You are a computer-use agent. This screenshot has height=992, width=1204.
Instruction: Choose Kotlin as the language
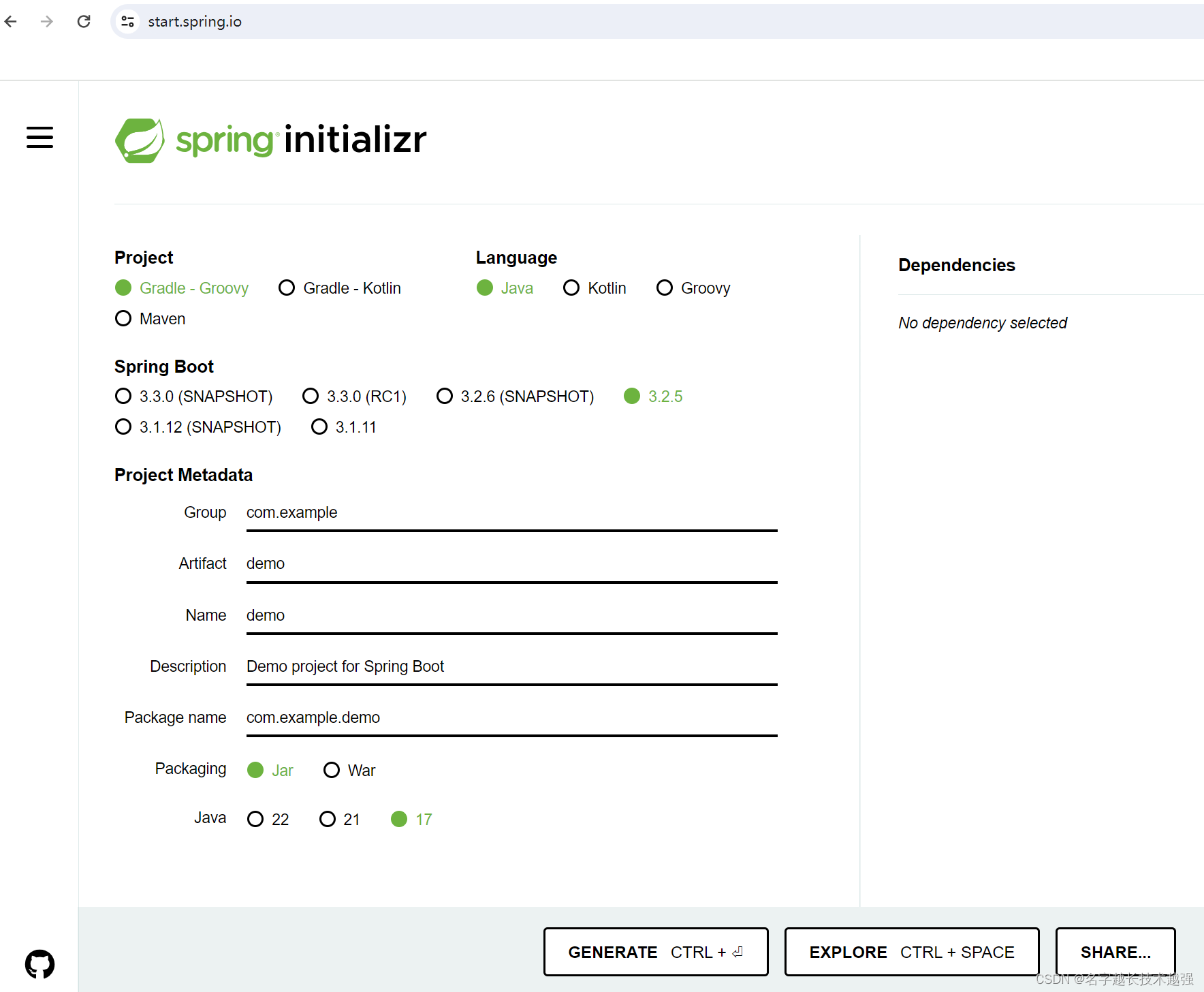pyautogui.click(x=595, y=288)
